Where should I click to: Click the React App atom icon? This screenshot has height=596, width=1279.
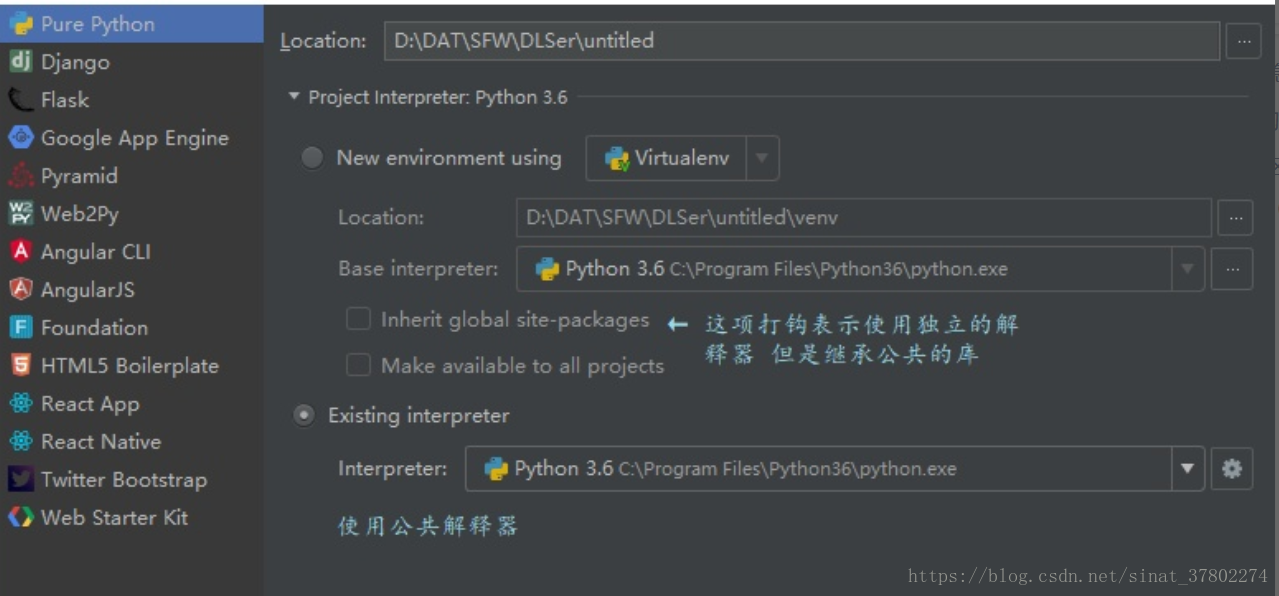point(21,403)
